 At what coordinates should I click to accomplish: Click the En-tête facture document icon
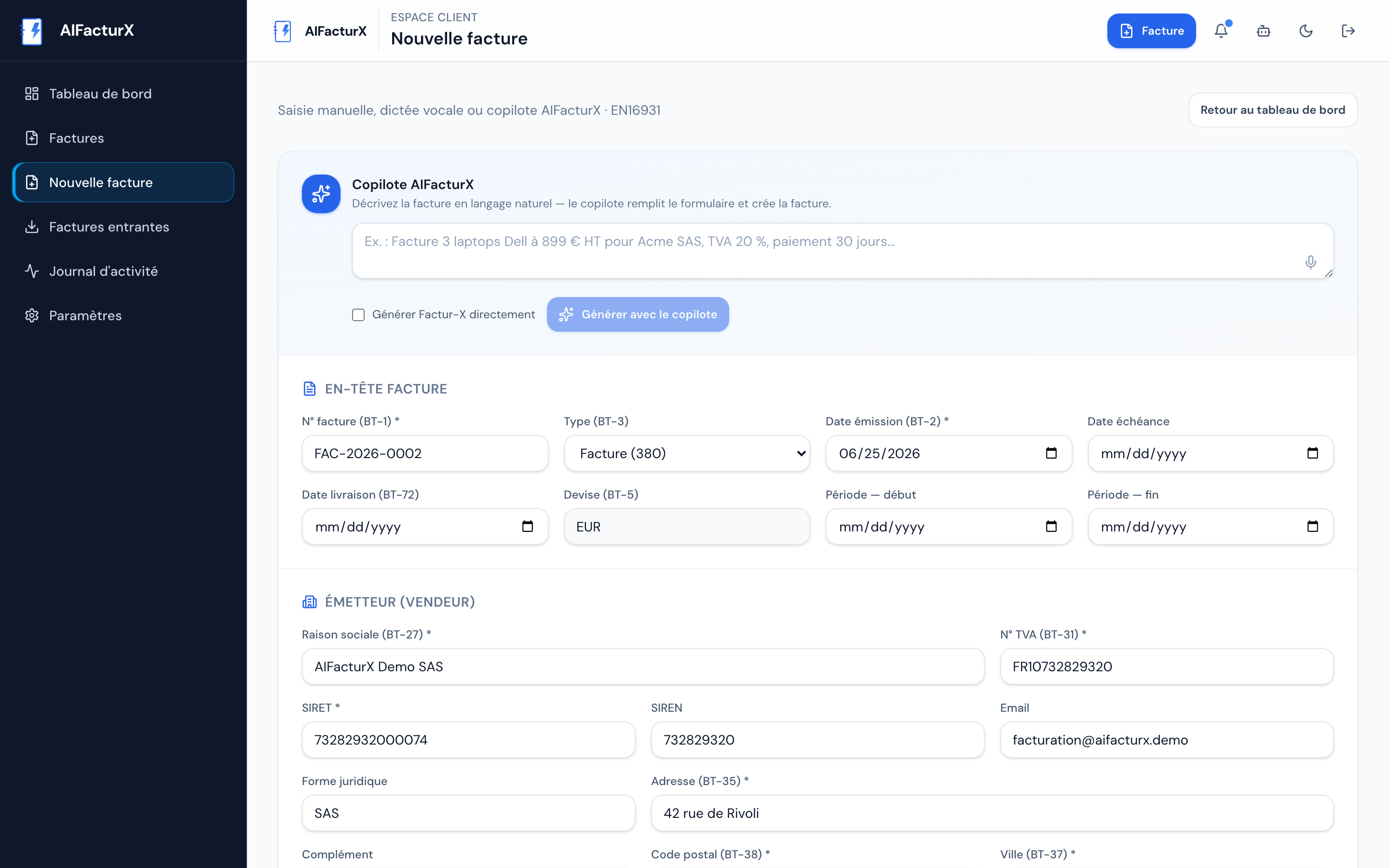tap(309, 389)
